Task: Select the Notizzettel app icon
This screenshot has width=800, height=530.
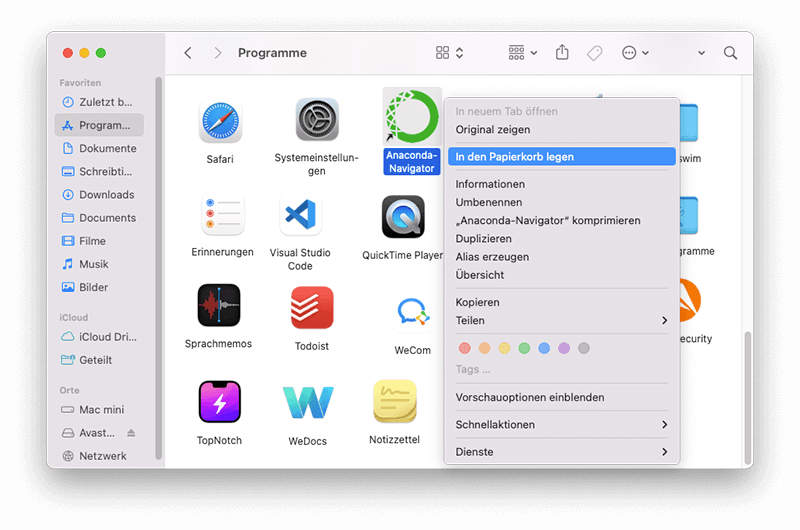Action: (x=394, y=401)
